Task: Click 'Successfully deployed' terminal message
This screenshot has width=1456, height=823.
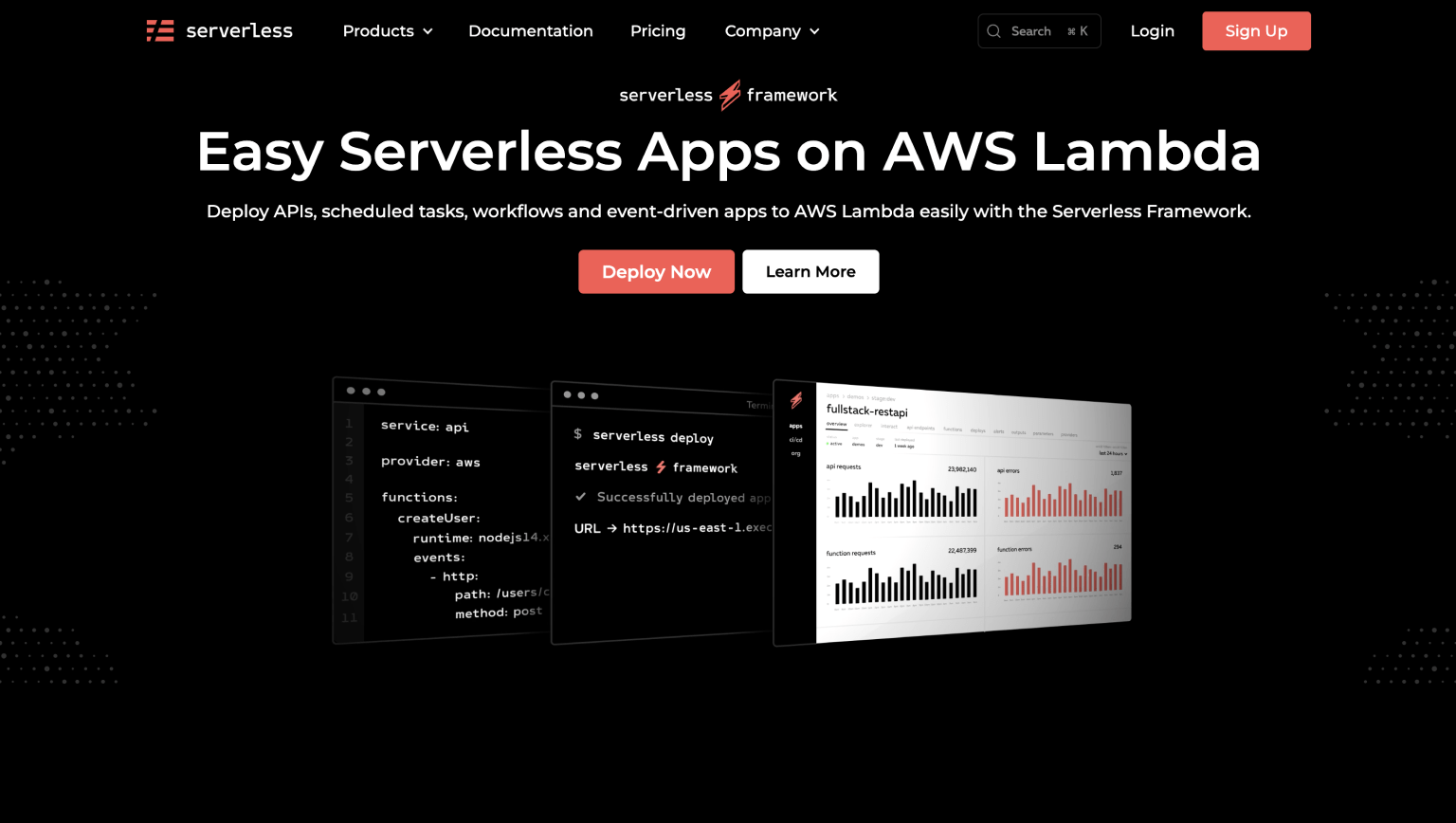Action: click(682, 497)
